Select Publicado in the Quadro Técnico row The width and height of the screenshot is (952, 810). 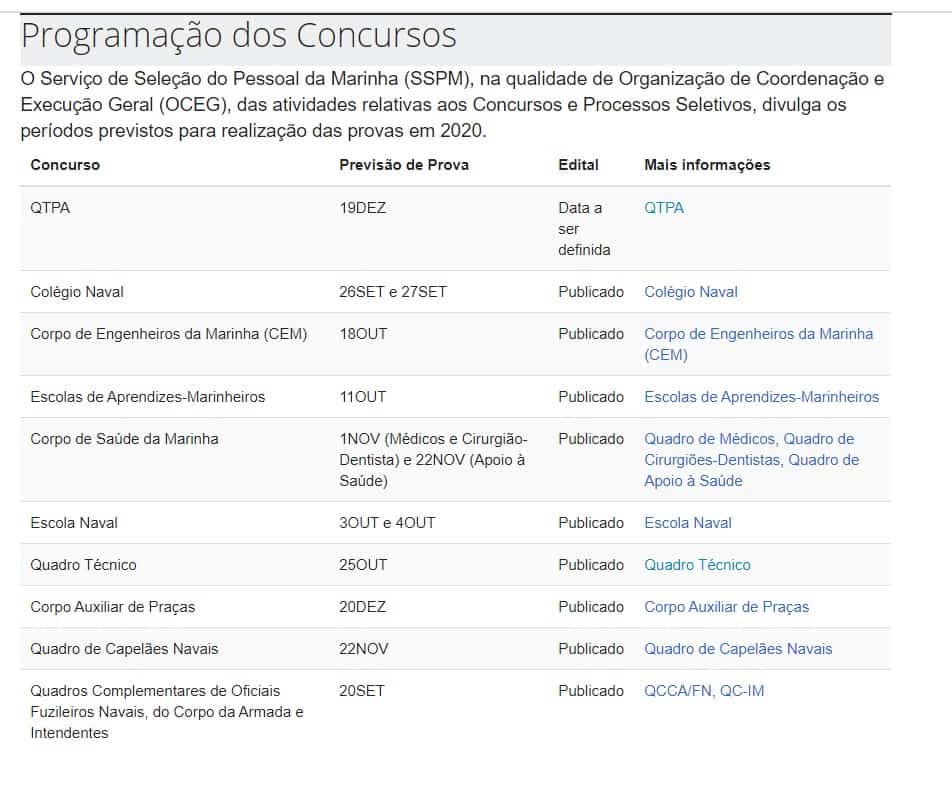591,565
